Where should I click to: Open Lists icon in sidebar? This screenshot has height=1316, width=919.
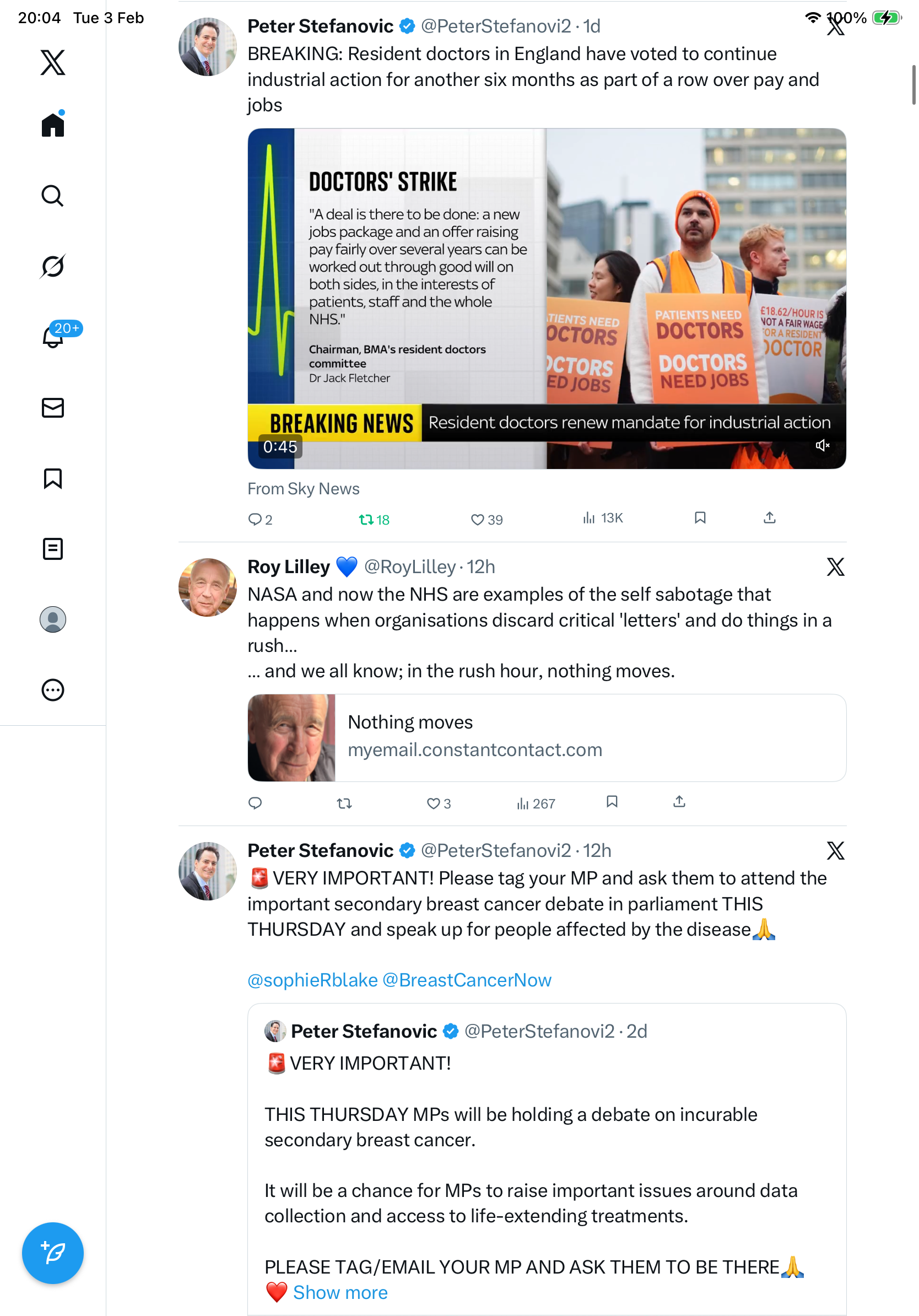tap(53, 548)
